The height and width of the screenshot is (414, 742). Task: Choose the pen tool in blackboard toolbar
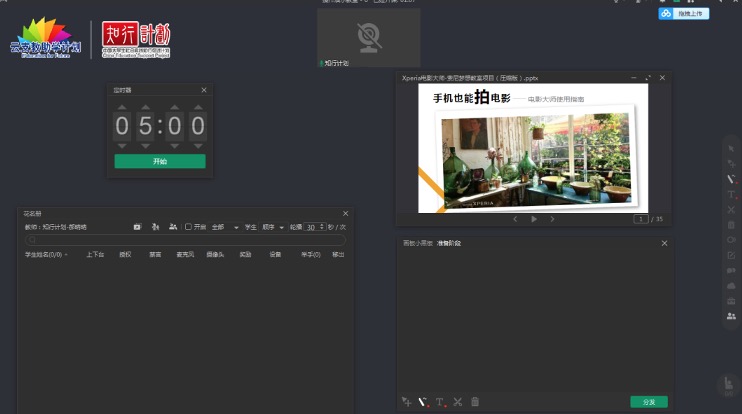tap(423, 402)
